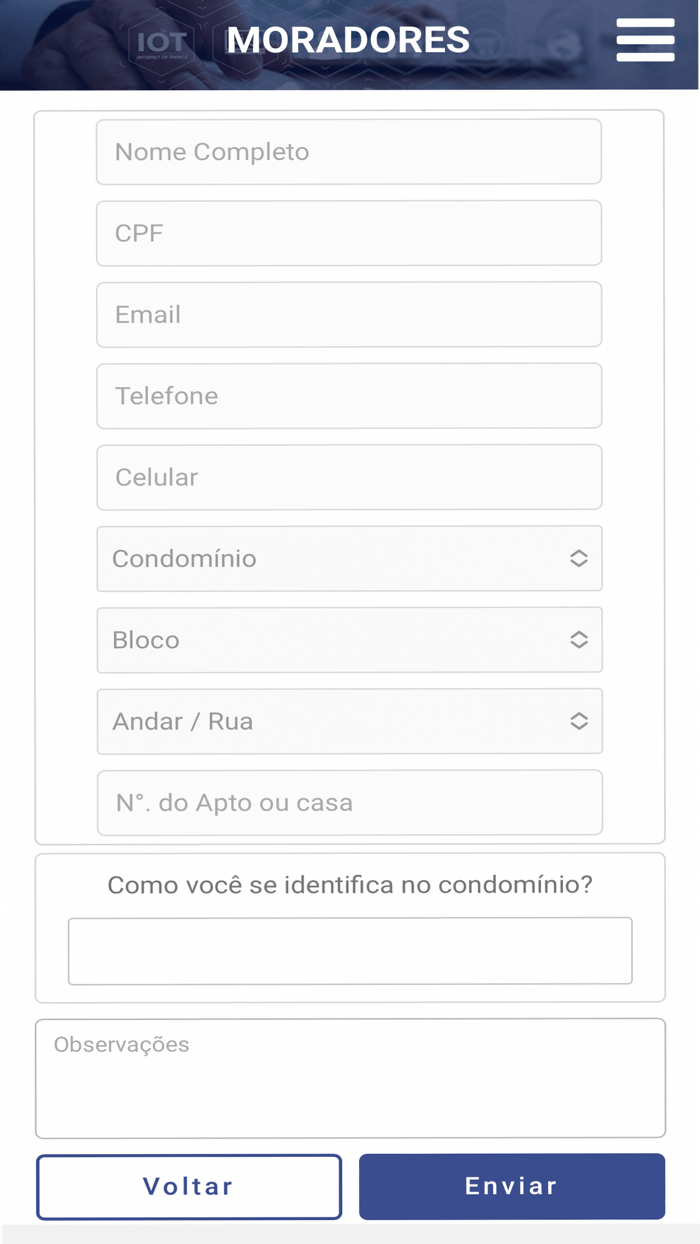Click the condominium identification input box
700x1244 pixels.
coord(350,951)
